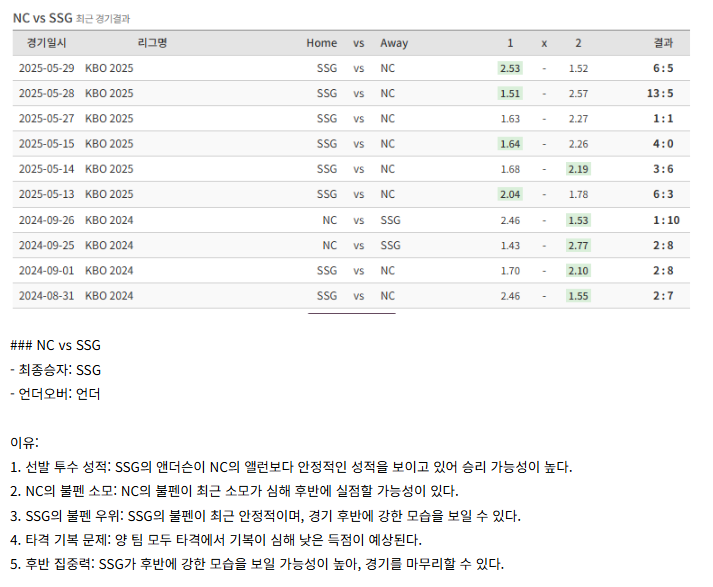Click the 리그명 column header

tap(152, 43)
